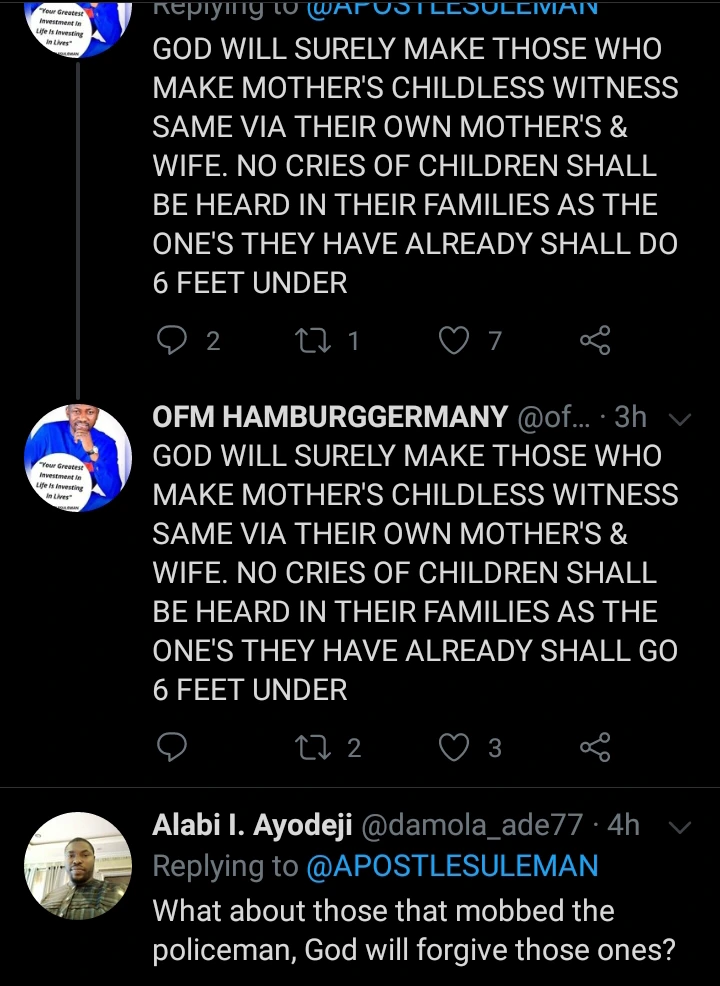Reply to the OFM HAMBURGGERMANY tweet
This screenshot has height=986, width=720.
174,747
